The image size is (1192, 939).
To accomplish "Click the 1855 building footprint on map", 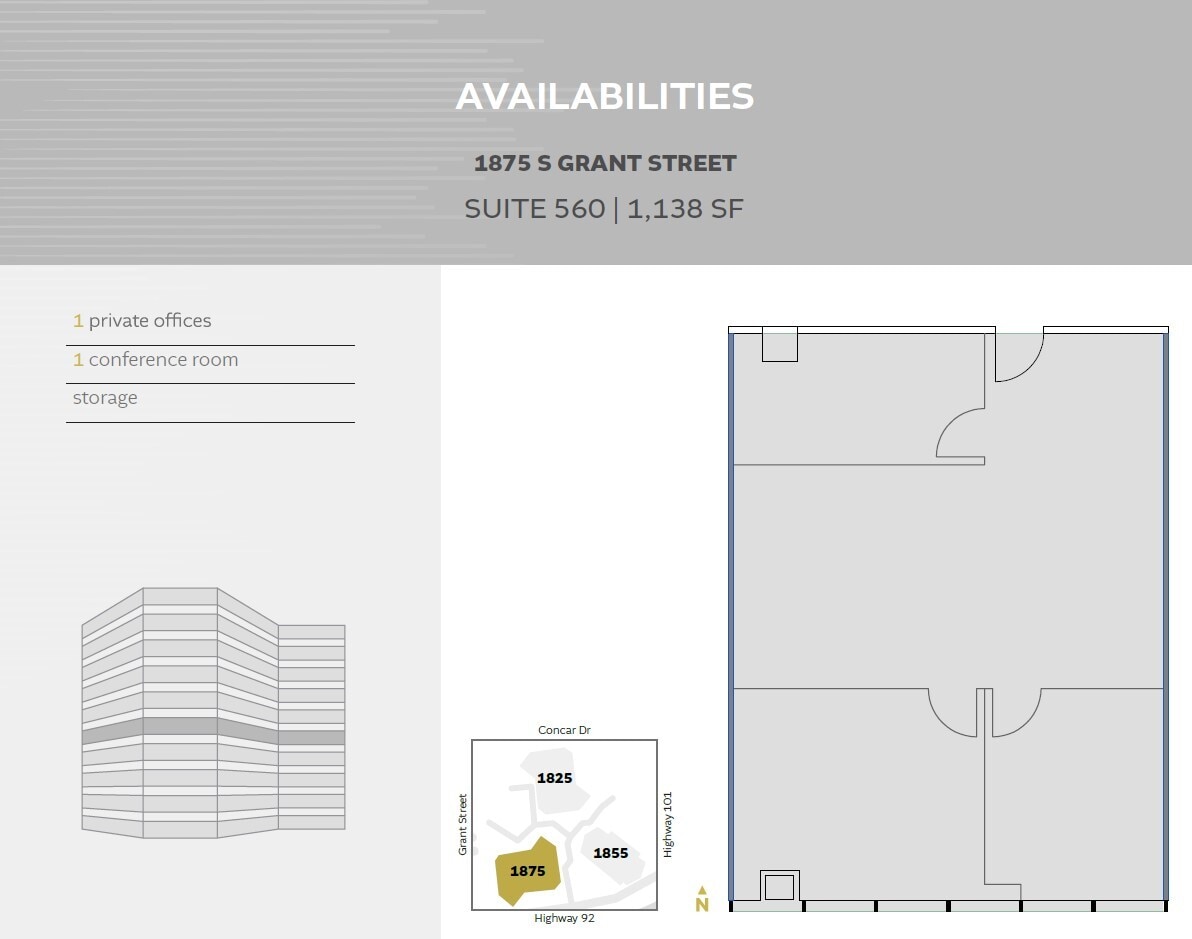I will 610,853.
